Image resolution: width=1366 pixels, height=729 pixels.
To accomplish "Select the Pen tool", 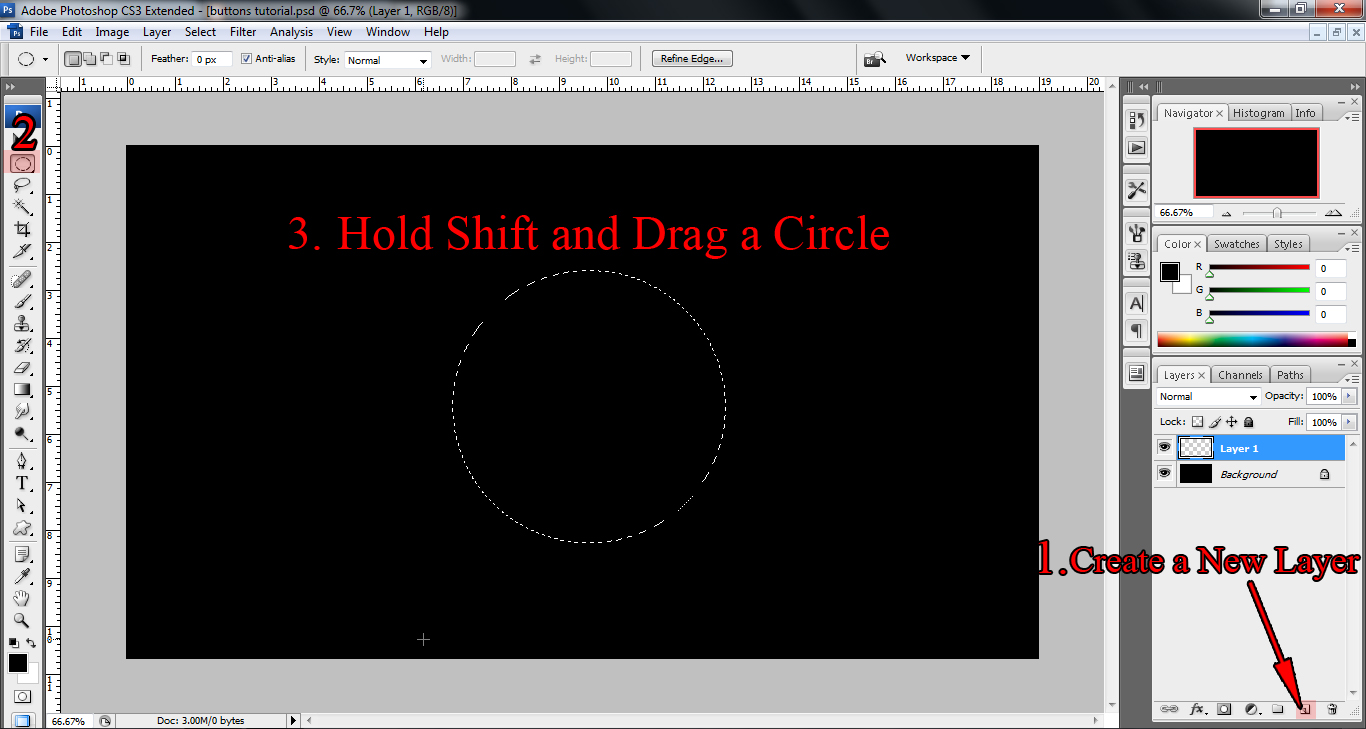I will pyautogui.click(x=22, y=461).
